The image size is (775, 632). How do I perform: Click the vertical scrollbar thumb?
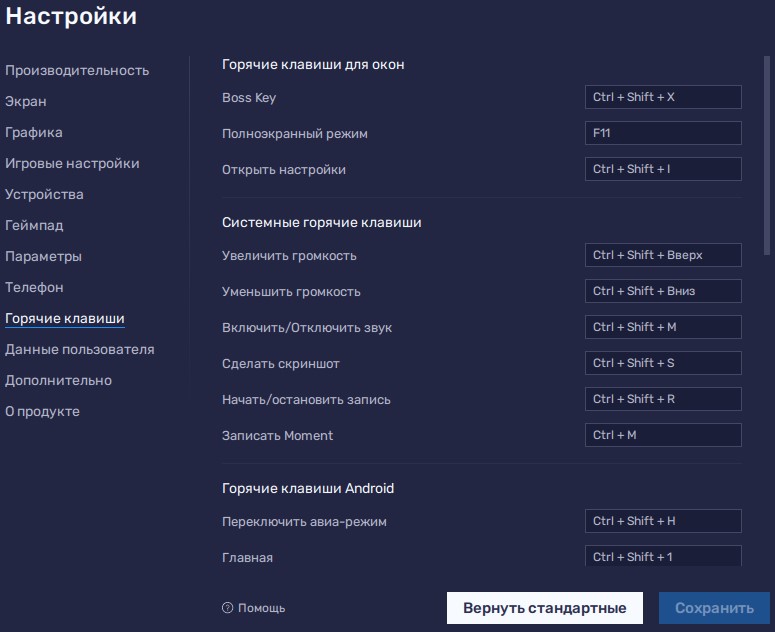tap(767, 156)
